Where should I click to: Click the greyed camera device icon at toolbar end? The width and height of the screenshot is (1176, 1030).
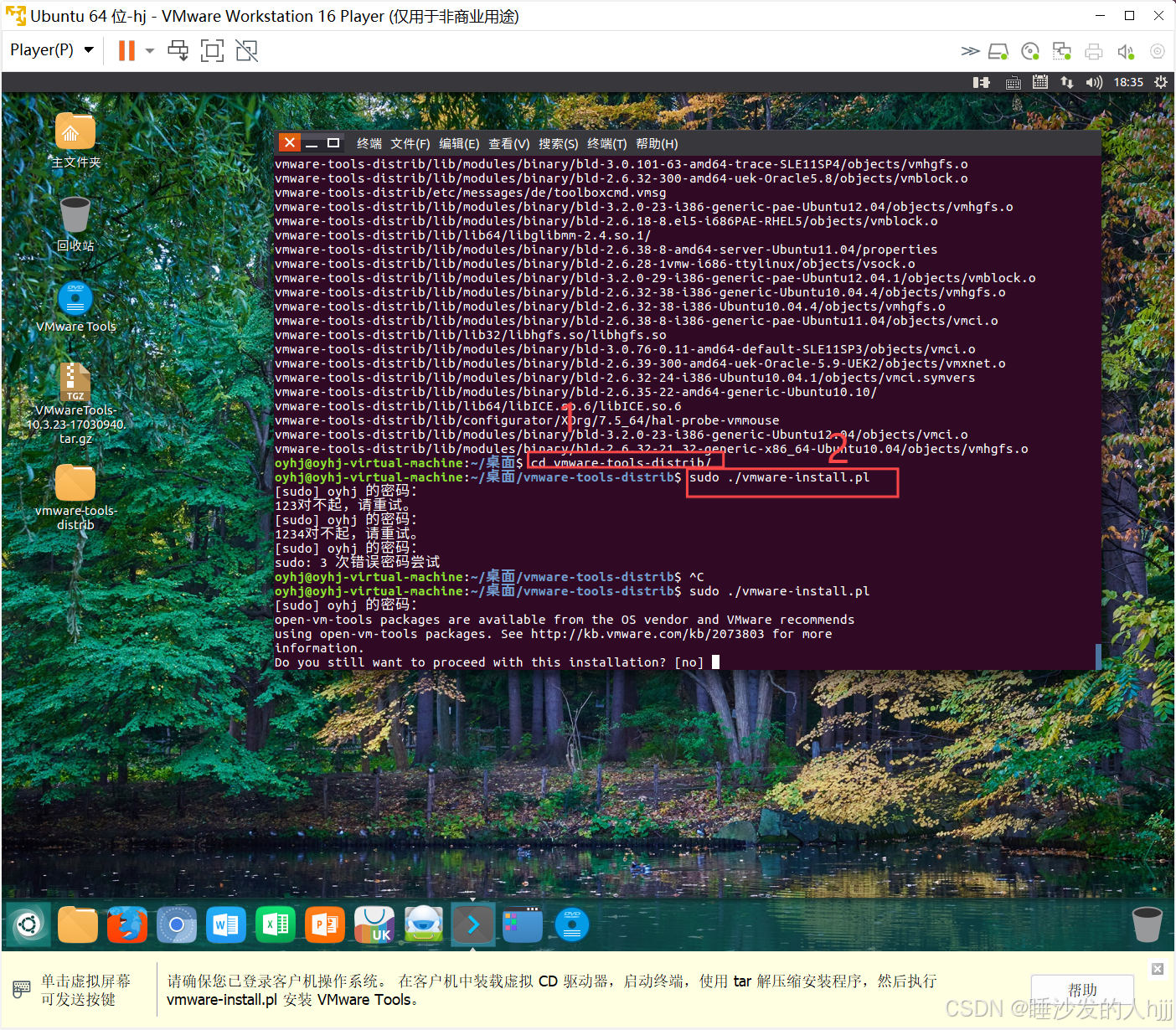coord(1158,52)
